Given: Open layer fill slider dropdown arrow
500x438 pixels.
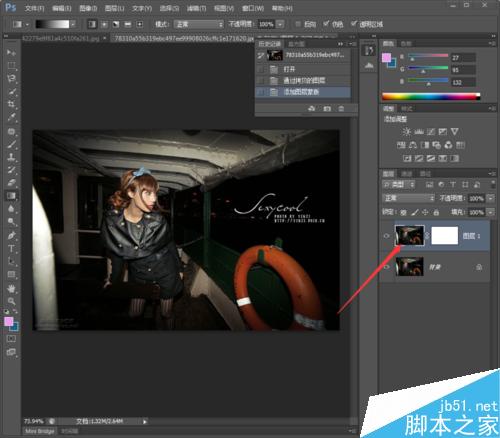Looking at the screenshot, I should [x=490, y=212].
